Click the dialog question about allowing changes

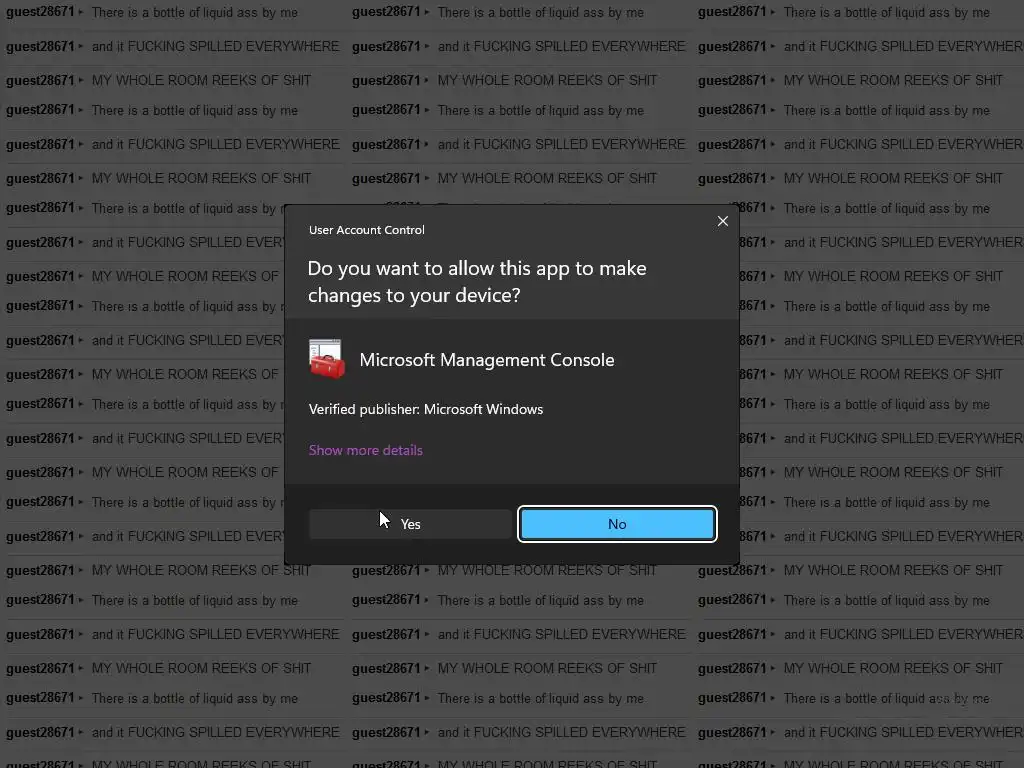477,281
